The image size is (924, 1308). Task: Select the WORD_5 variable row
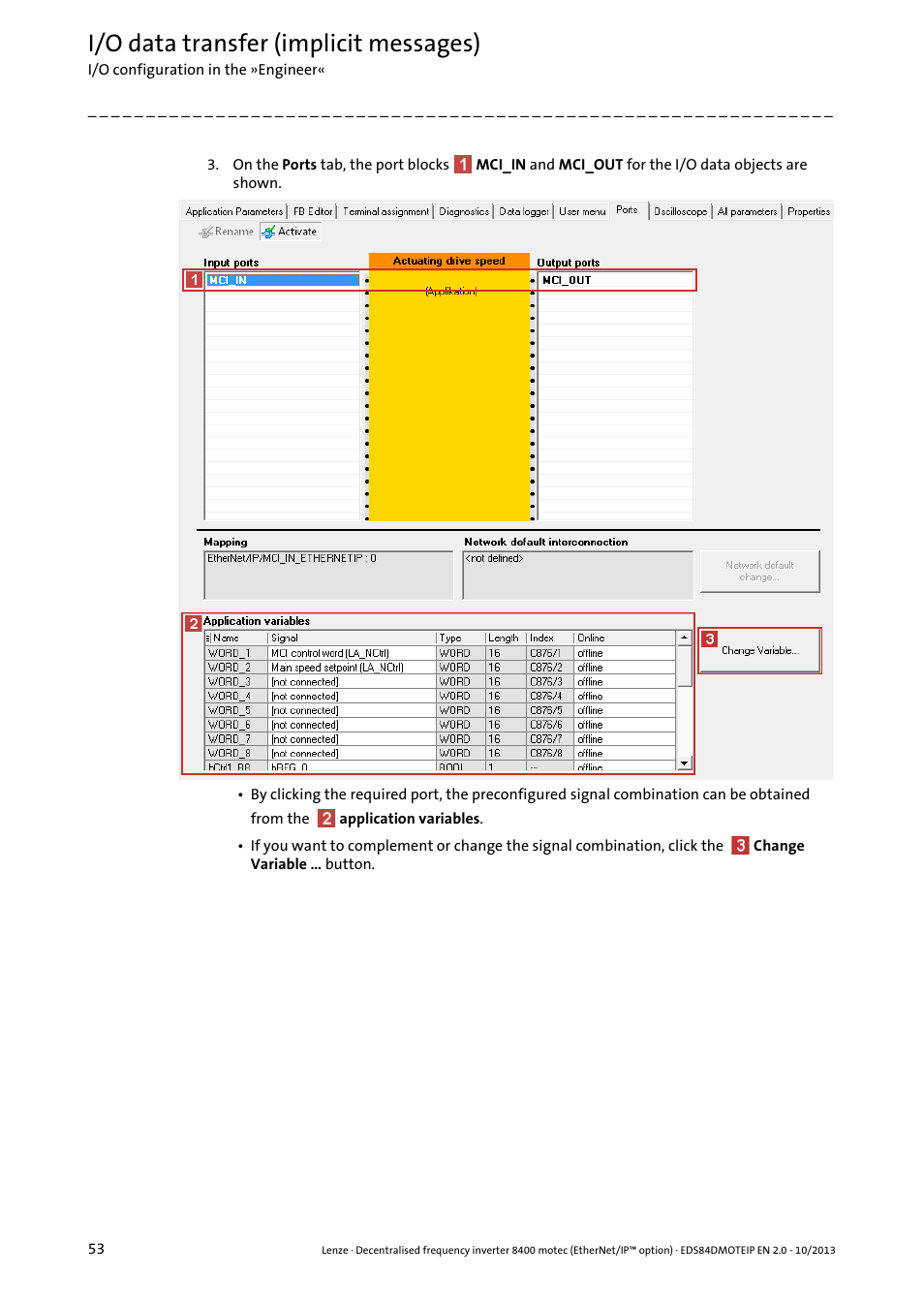[440, 710]
